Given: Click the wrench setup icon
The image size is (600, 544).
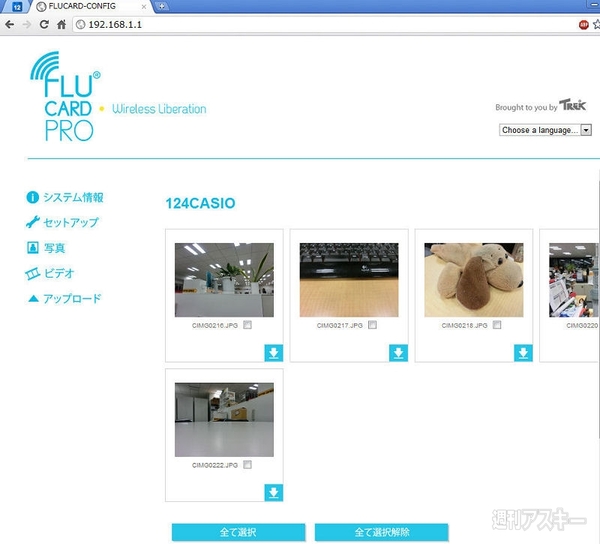Looking at the screenshot, I should [33, 222].
